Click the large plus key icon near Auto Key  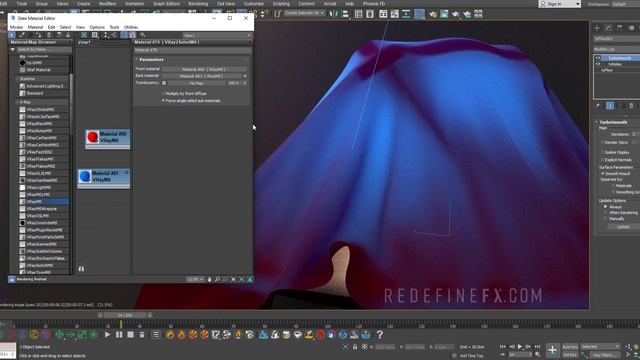click(x=552, y=350)
